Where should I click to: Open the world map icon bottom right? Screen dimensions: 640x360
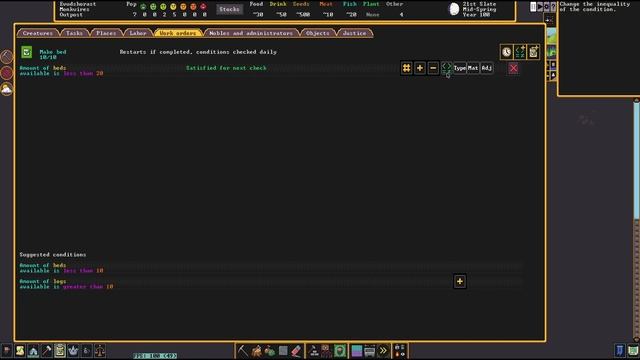point(633,350)
